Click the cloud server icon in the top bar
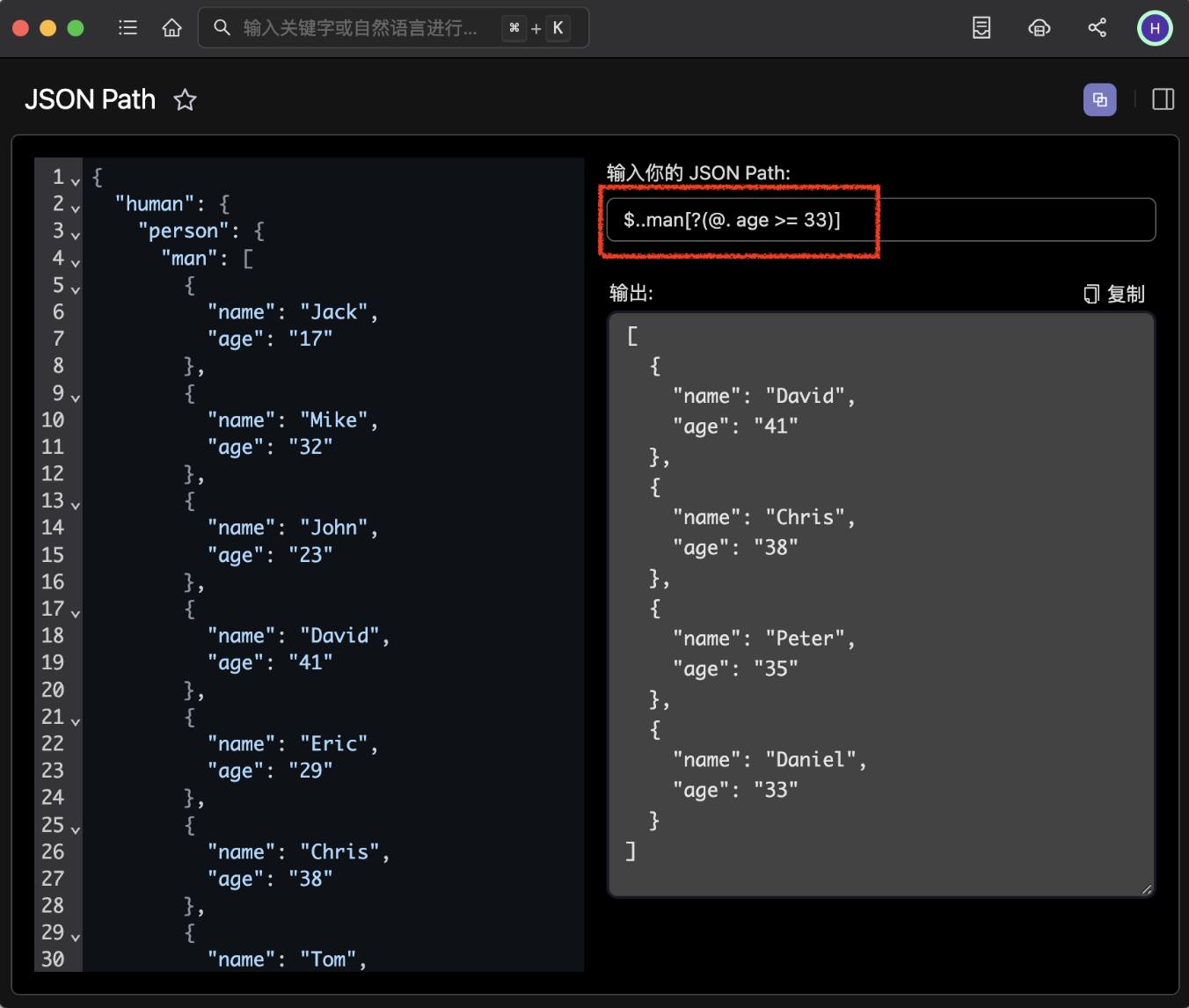Viewport: 1189px width, 1008px height. tap(1039, 27)
